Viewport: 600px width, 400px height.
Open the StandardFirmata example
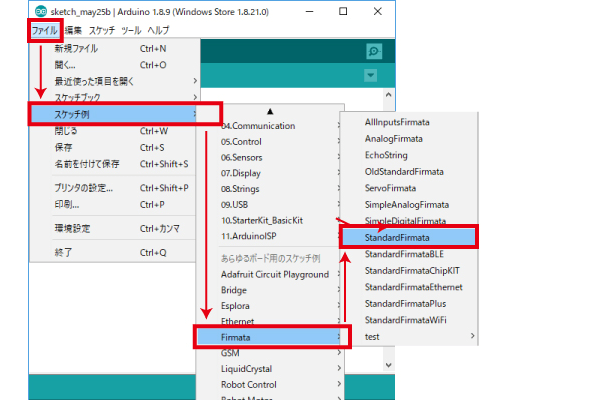(x=409, y=237)
